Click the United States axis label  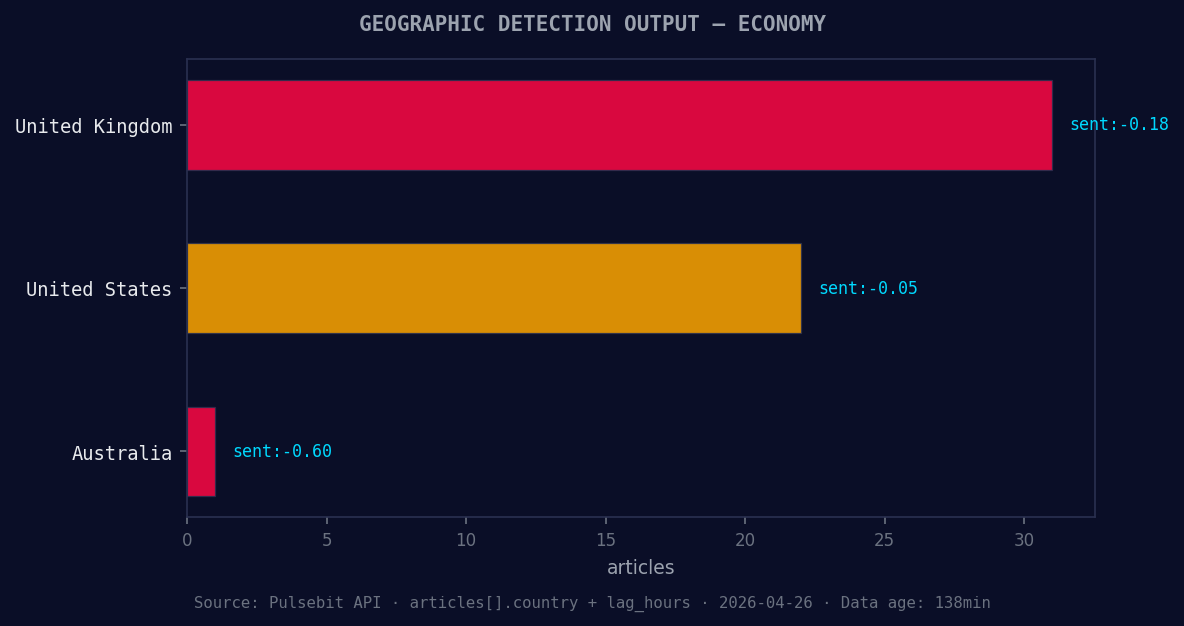(x=99, y=289)
